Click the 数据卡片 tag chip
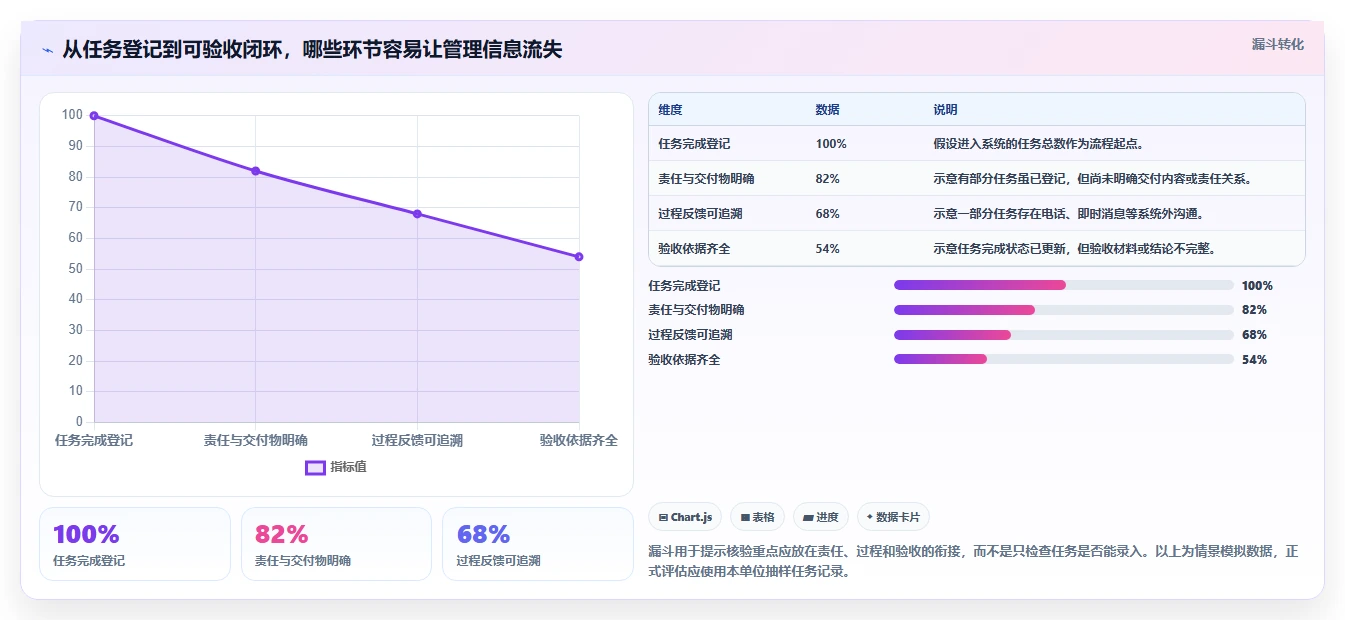 [893, 517]
